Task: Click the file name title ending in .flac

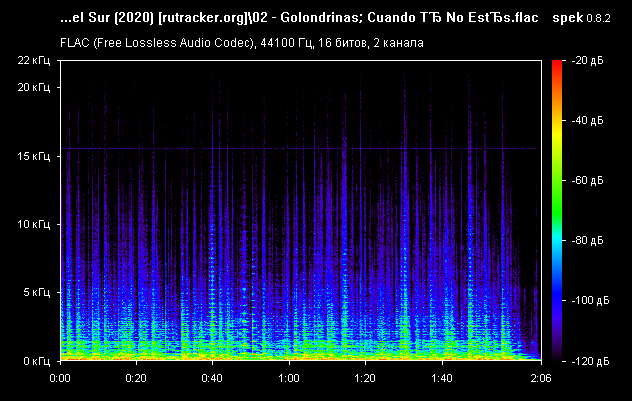Action: click(299, 18)
